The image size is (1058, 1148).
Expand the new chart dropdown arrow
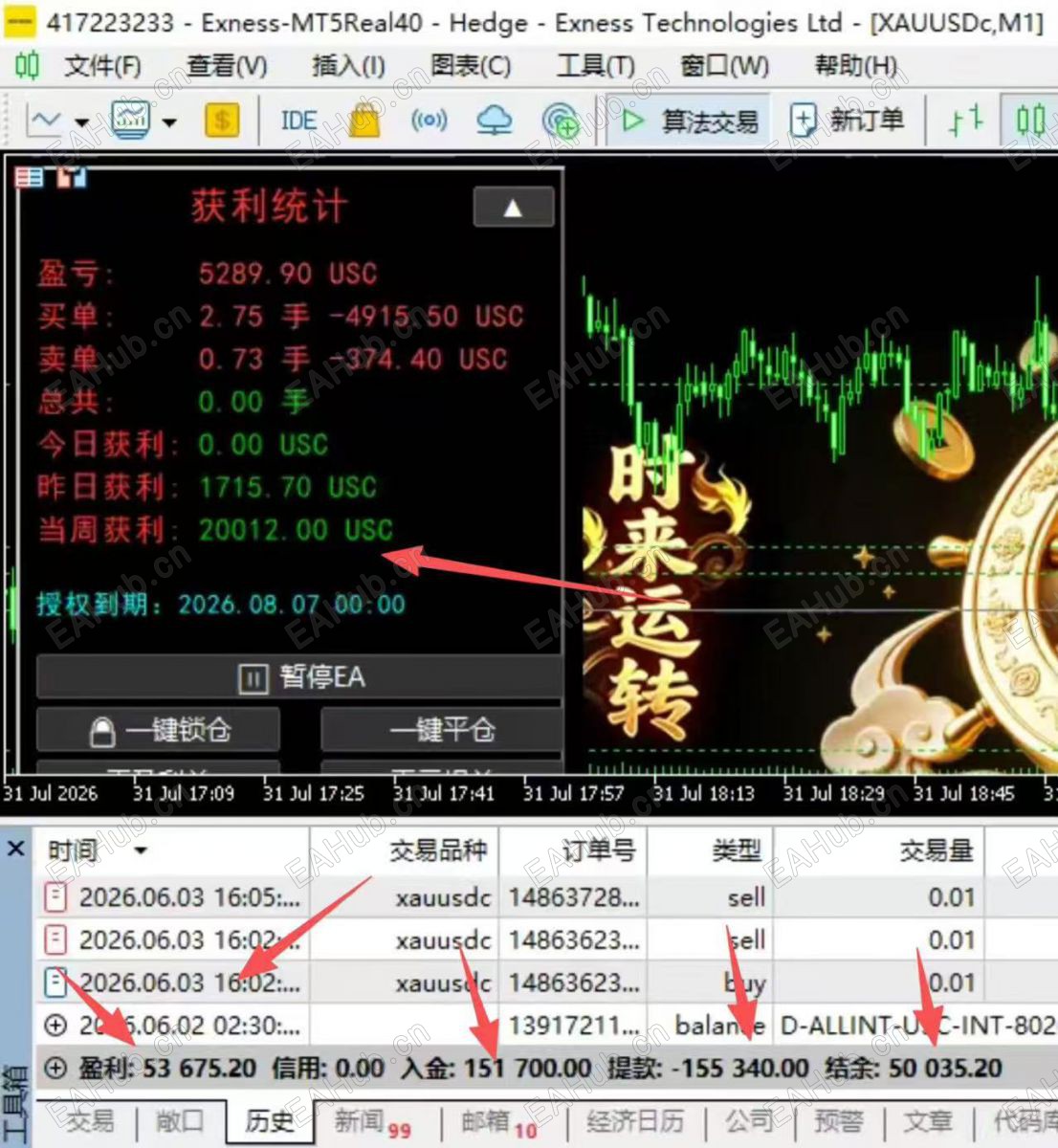click(x=81, y=122)
